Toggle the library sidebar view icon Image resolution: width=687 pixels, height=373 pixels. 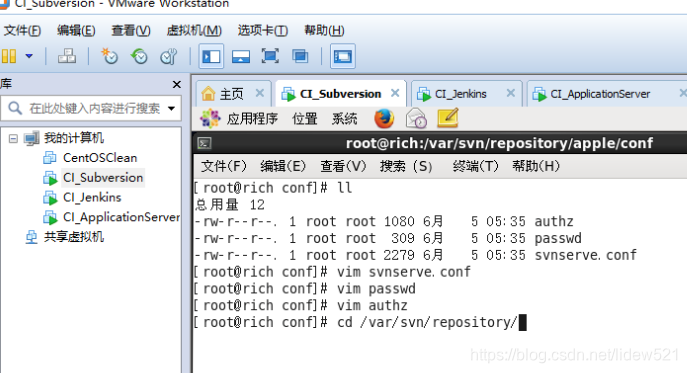[x=211, y=56]
